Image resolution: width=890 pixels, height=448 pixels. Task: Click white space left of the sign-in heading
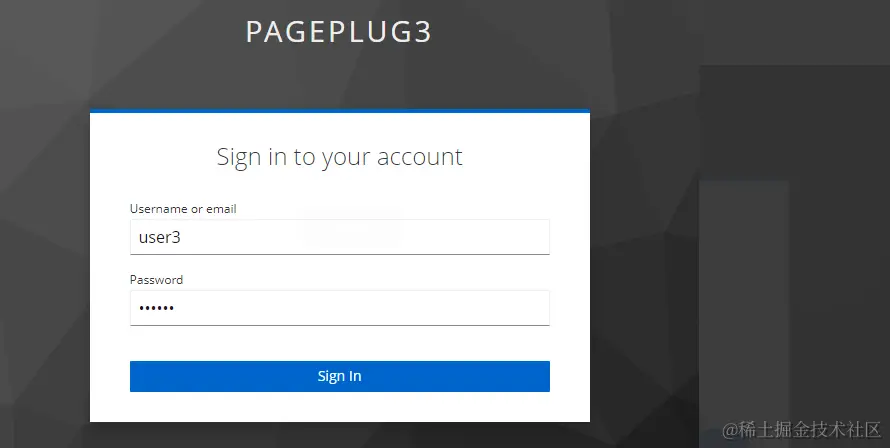coord(153,157)
